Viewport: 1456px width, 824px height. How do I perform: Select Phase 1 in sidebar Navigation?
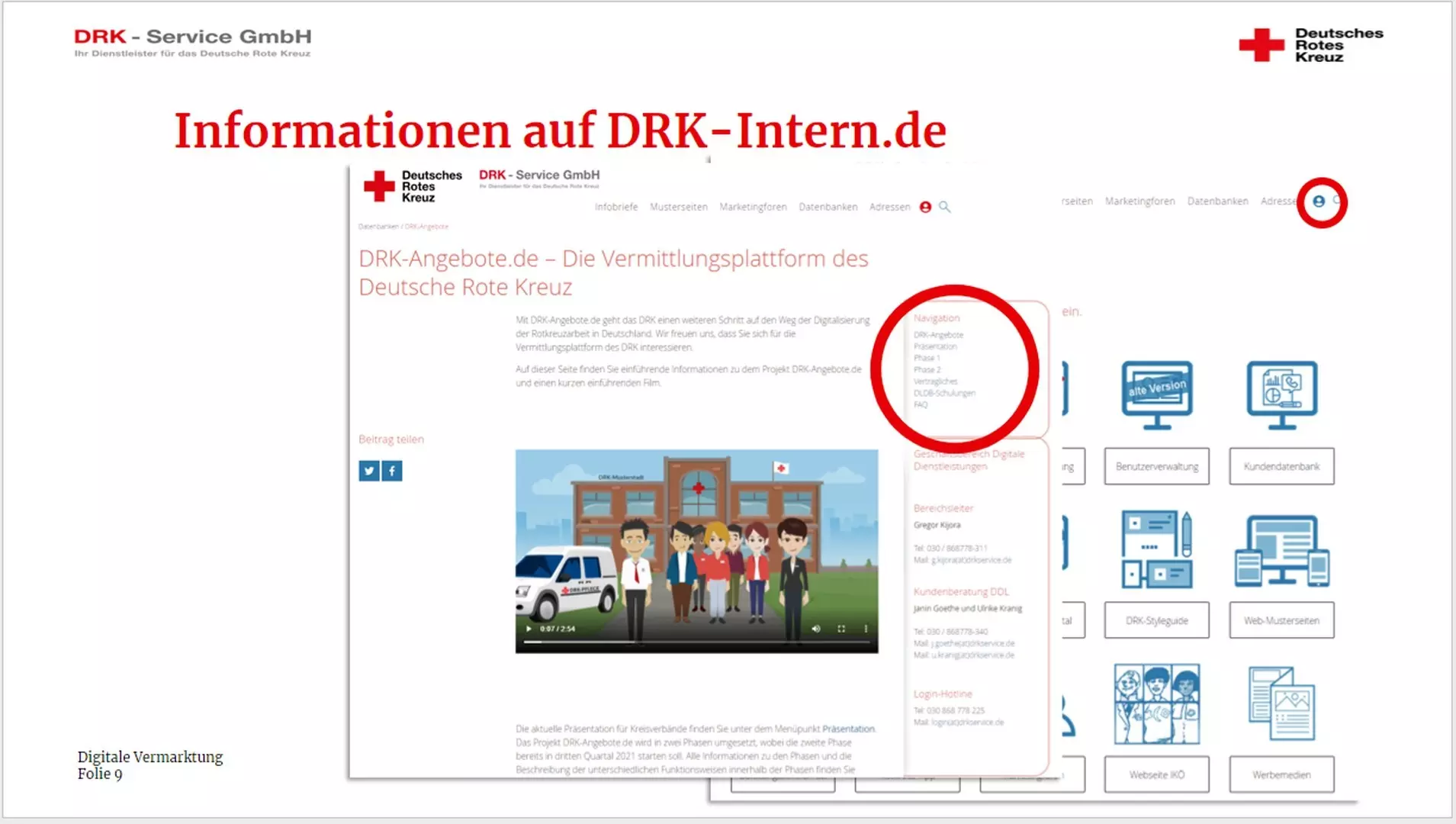927,358
